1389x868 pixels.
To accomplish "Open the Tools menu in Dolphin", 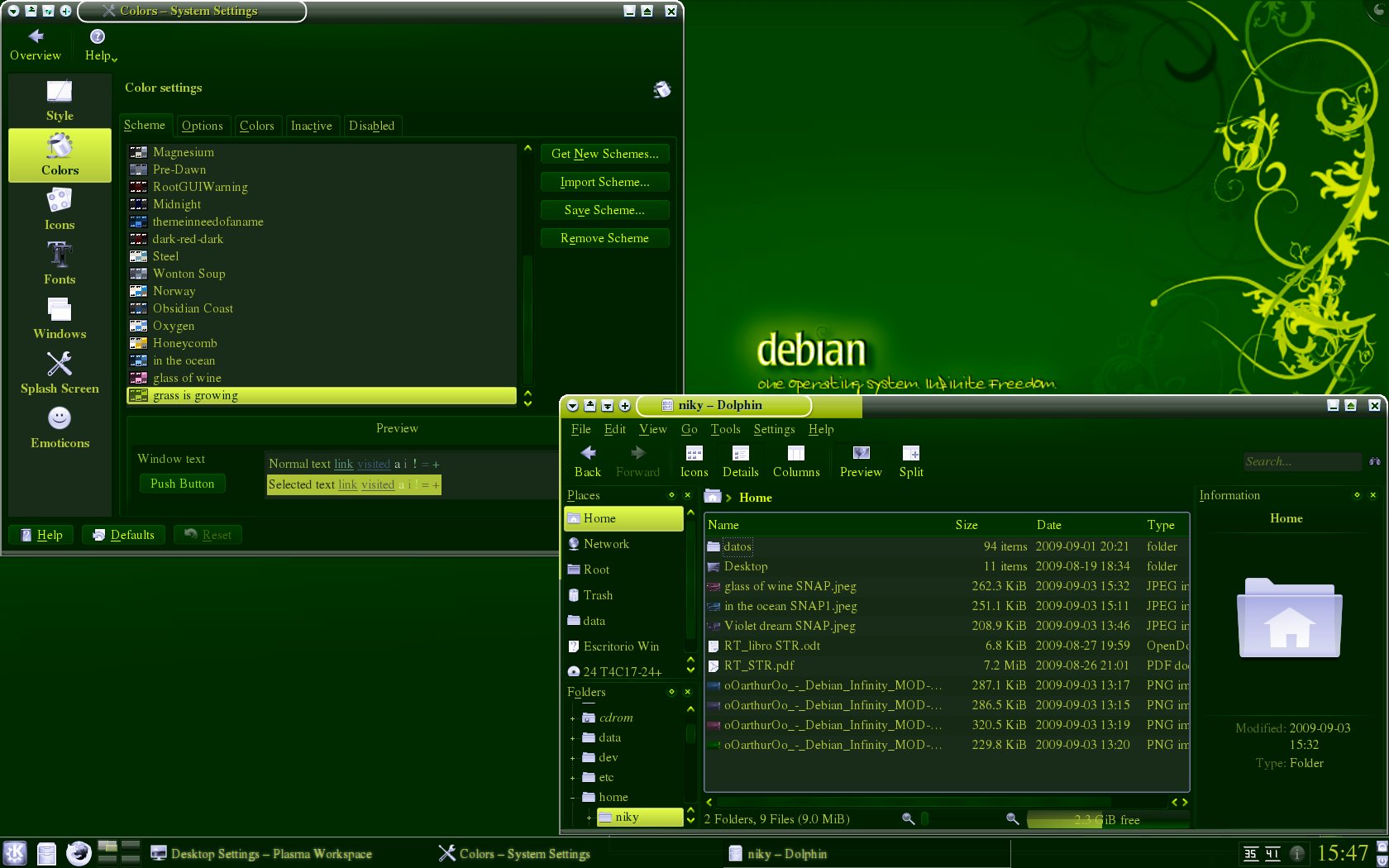I will 725,429.
